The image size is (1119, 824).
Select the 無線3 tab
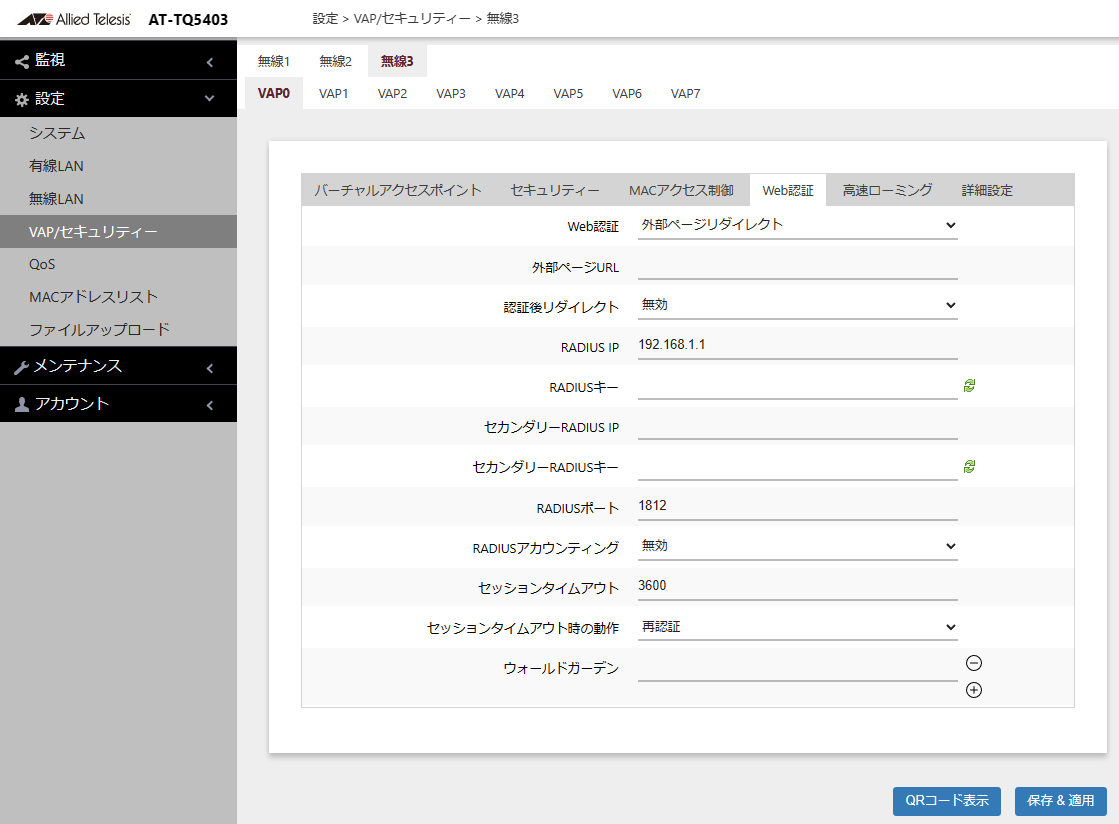pos(397,61)
